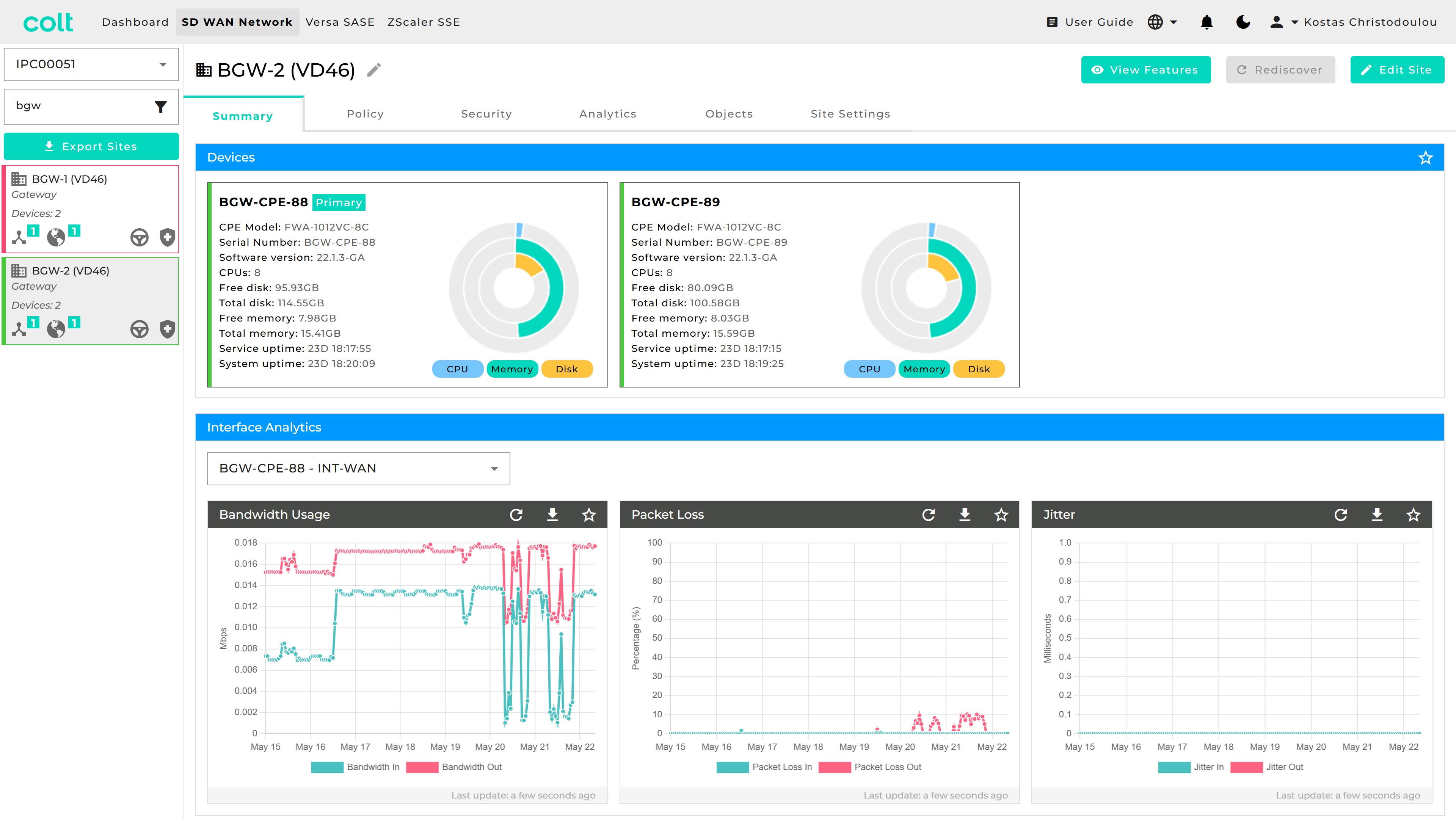Select the BGW-2 (VD46) site

pyautogui.click(x=91, y=301)
